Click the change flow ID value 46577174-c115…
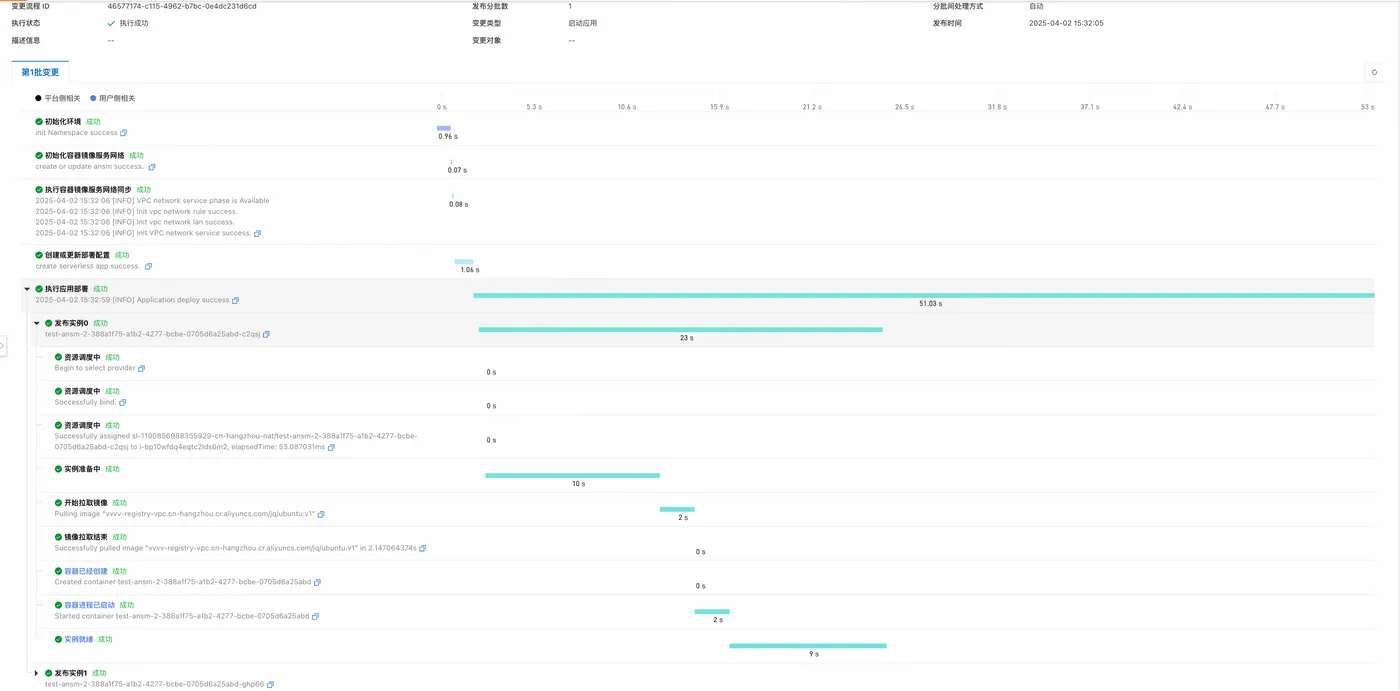This screenshot has height=691, width=1400. [182, 6]
